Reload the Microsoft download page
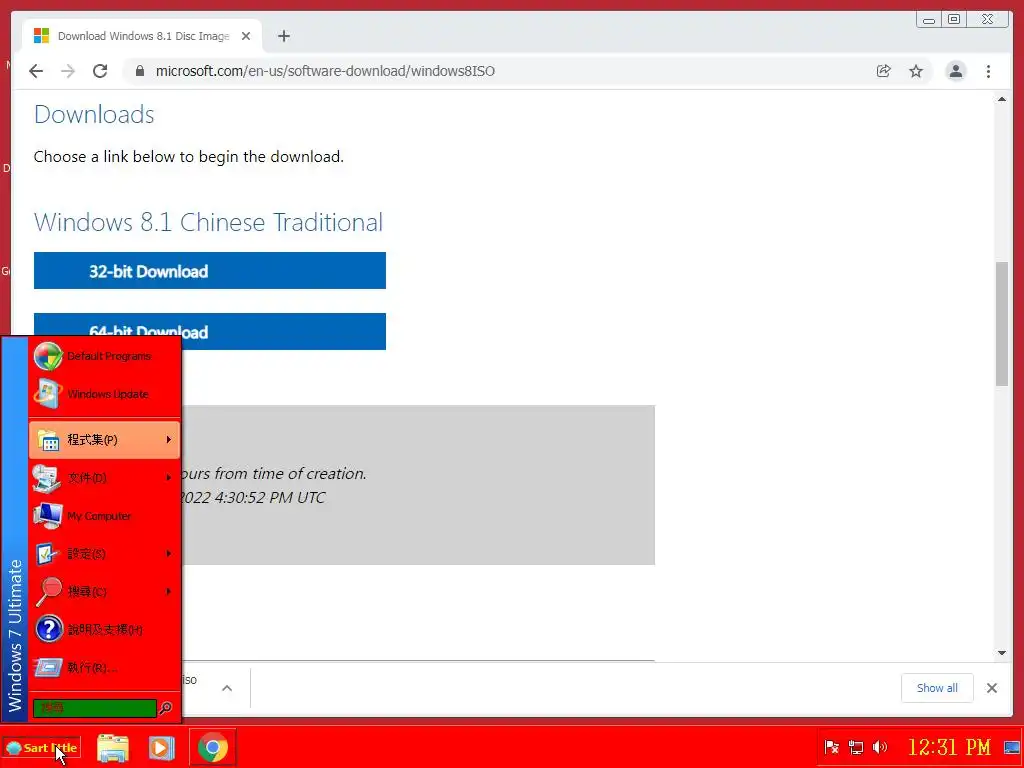1024x768 pixels. pos(100,71)
